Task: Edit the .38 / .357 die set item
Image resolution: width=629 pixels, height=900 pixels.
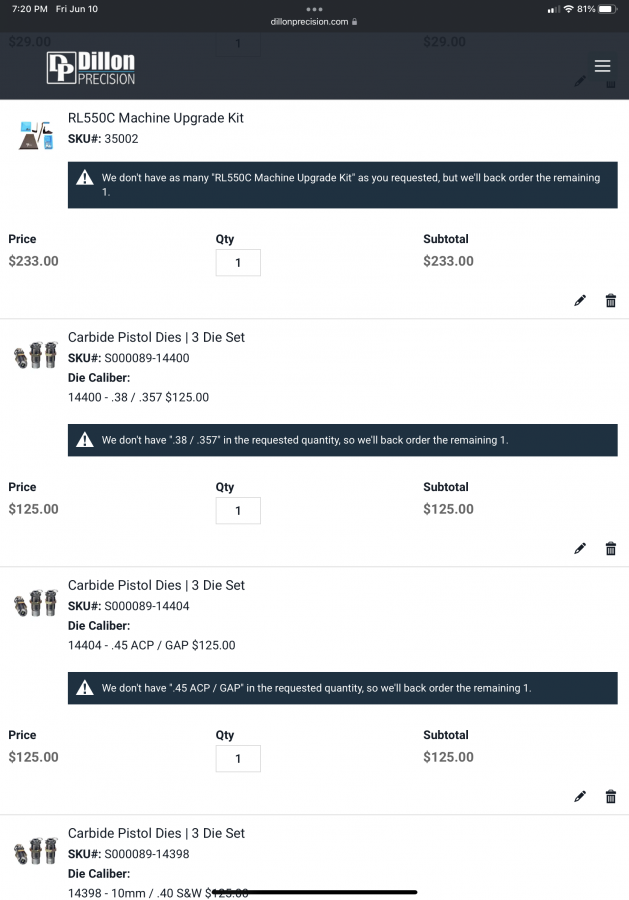Action: point(580,549)
